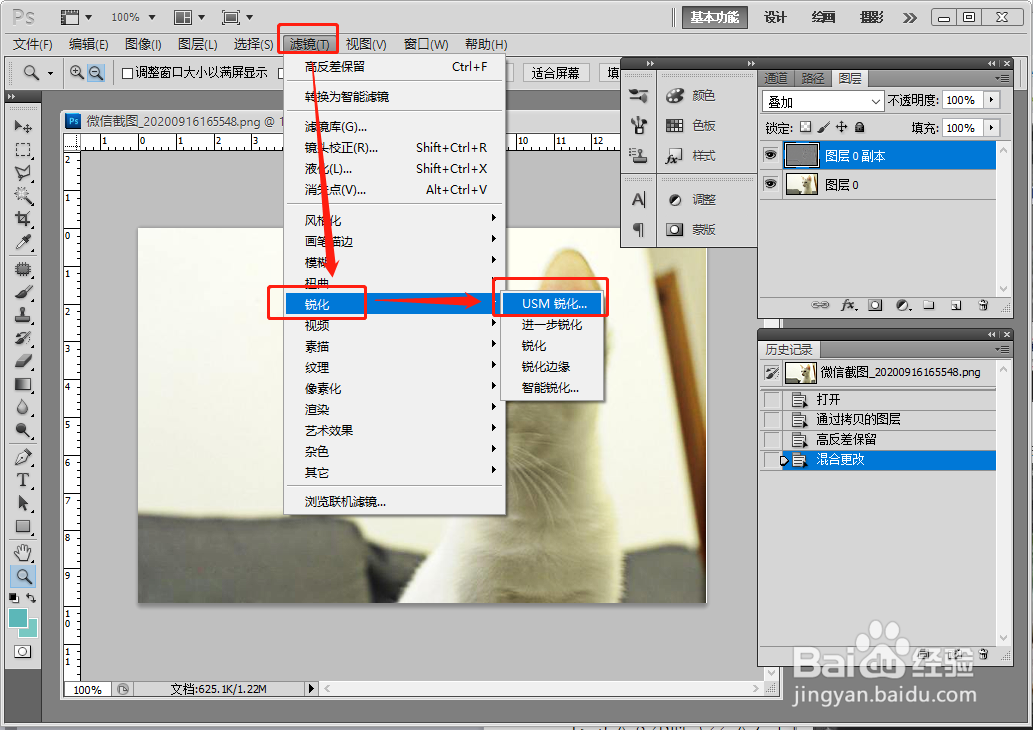The image size is (1033, 730).
Task: Select the Path Selection tool
Action: click(x=23, y=503)
